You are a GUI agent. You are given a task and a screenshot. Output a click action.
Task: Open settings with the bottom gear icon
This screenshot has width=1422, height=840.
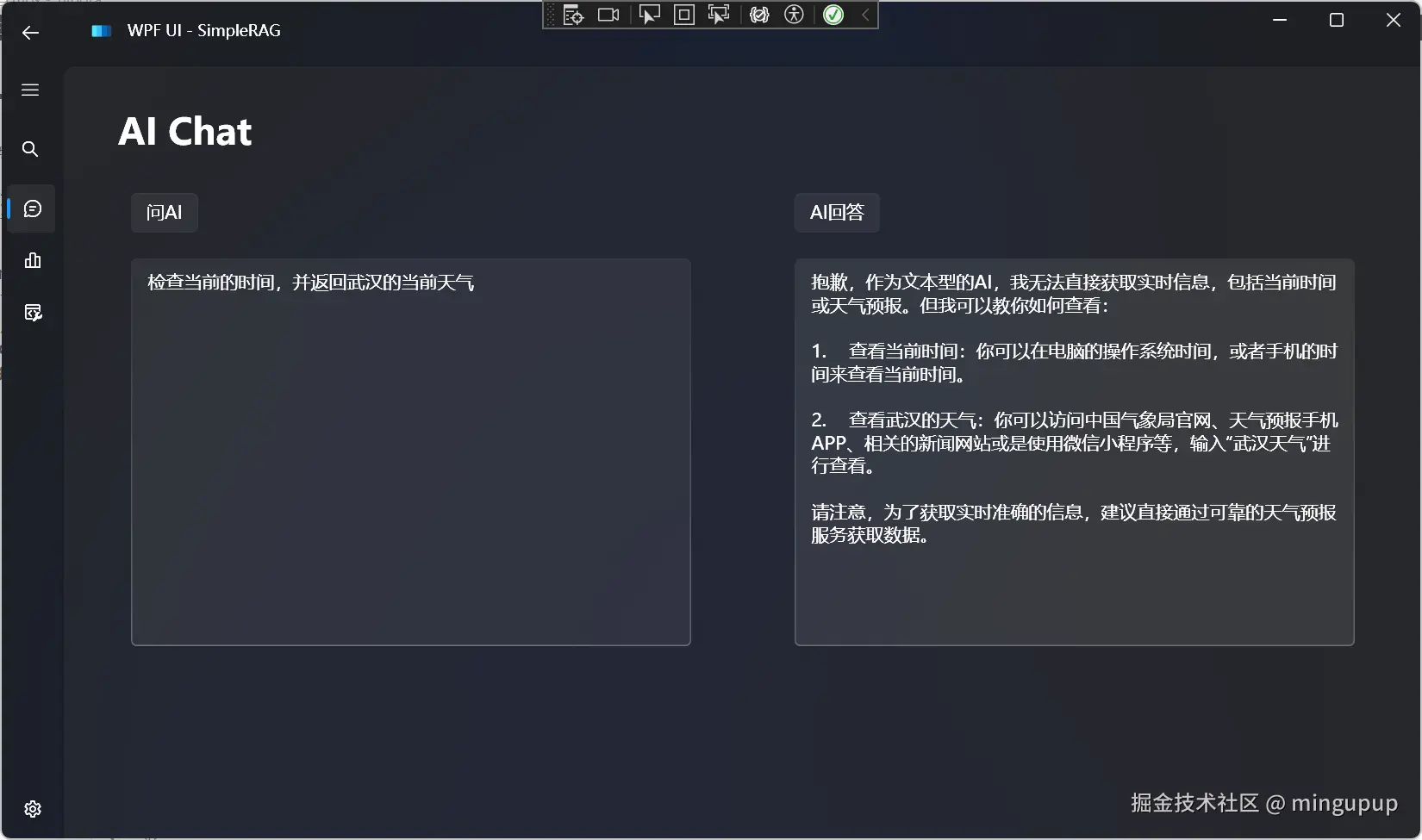32,809
